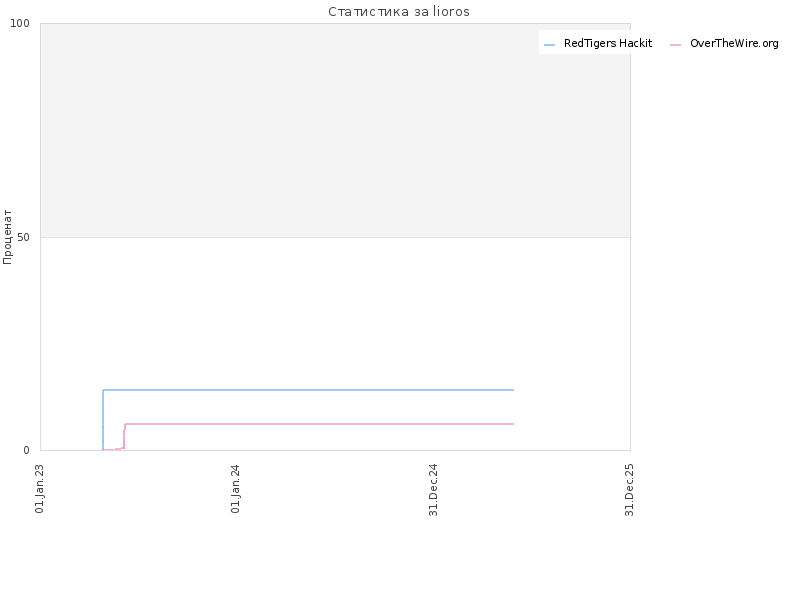Click the 01.Jan.23 date label
This screenshot has width=800, height=600.
tap(40, 488)
